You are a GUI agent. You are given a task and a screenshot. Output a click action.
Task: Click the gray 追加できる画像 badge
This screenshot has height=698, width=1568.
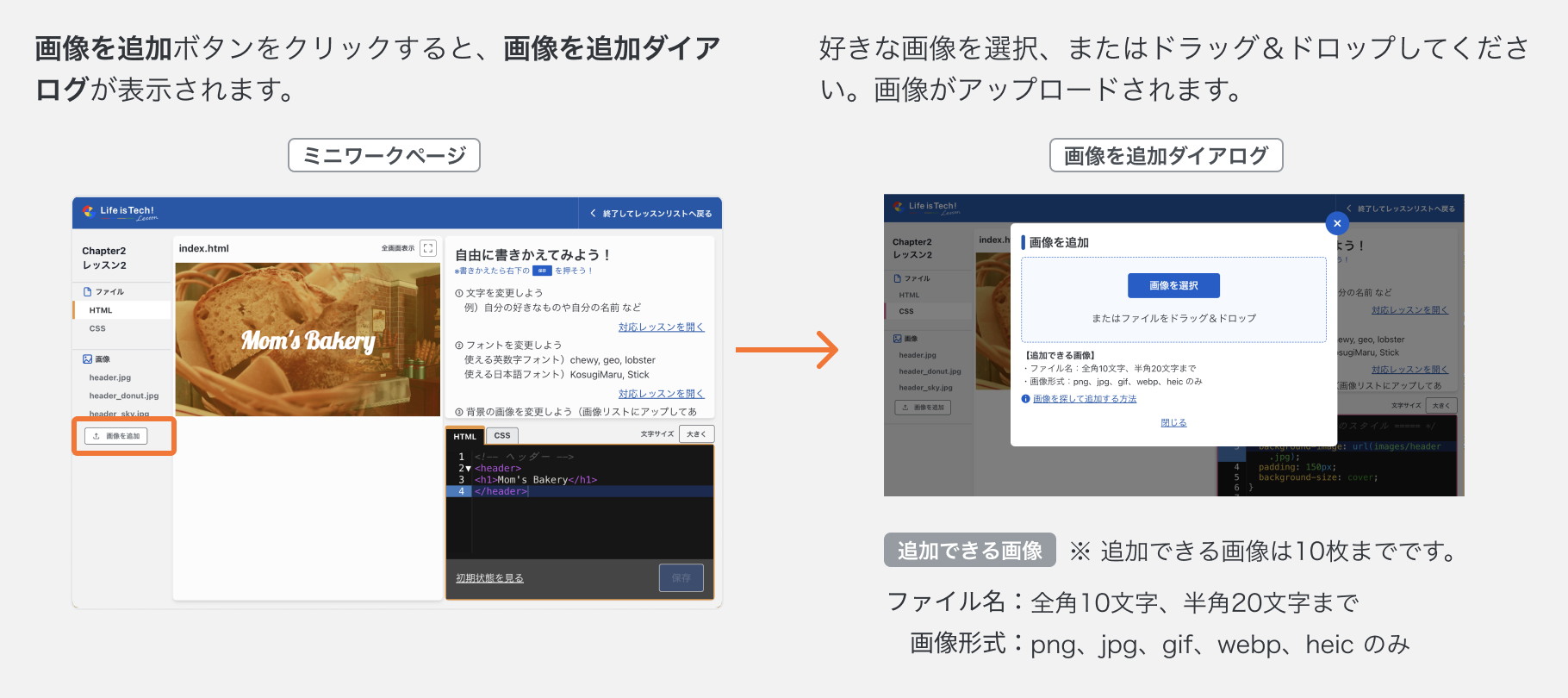pyautogui.click(x=970, y=550)
